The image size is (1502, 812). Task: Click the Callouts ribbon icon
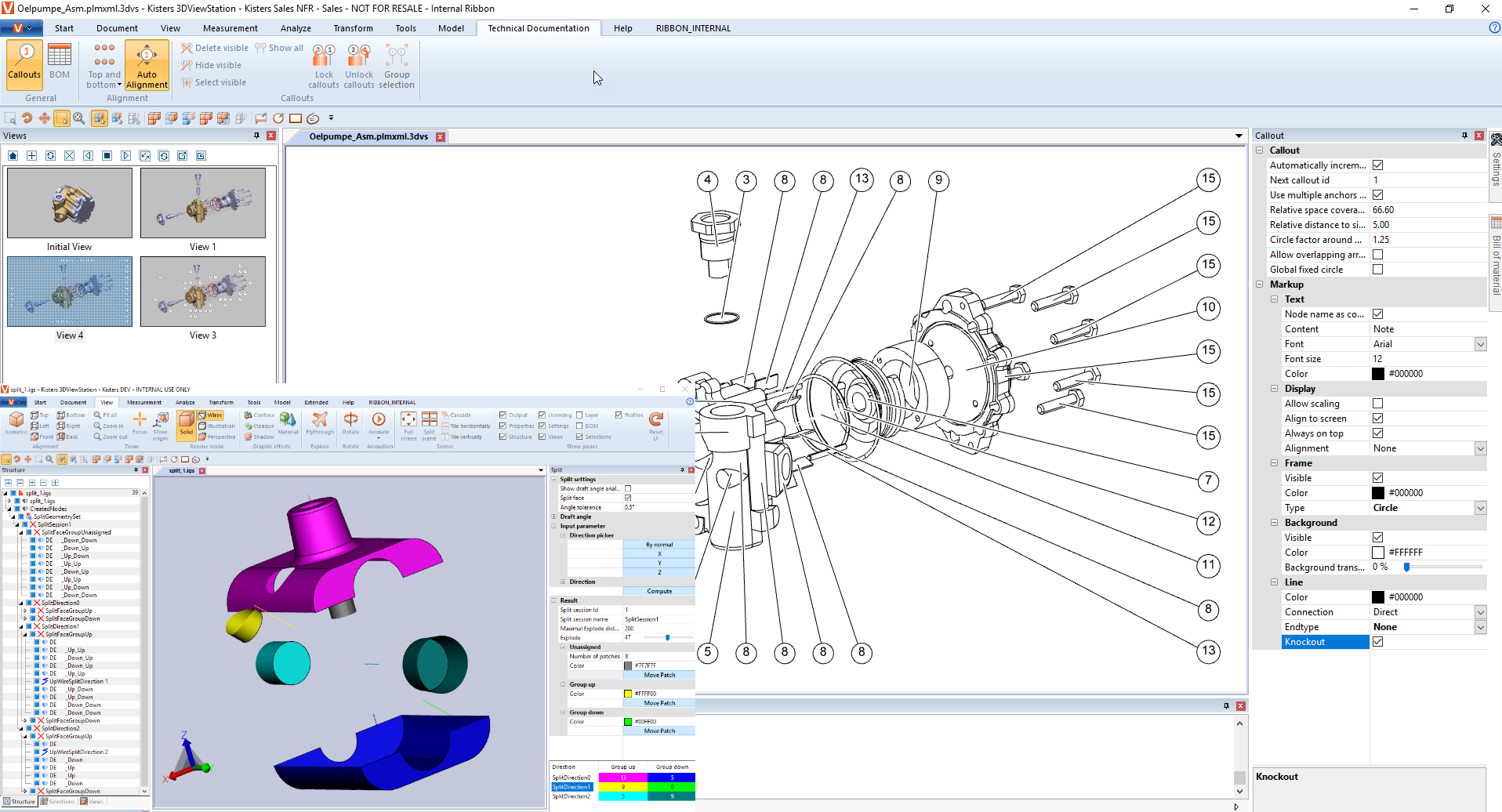(x=24, y=63)
